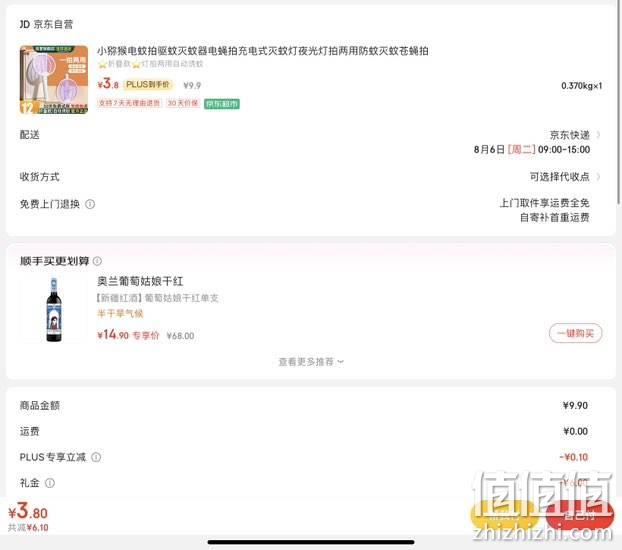Open 收货方式 pickup option row
The width and height of the screenshot is (622, 550).
[311, 177]
